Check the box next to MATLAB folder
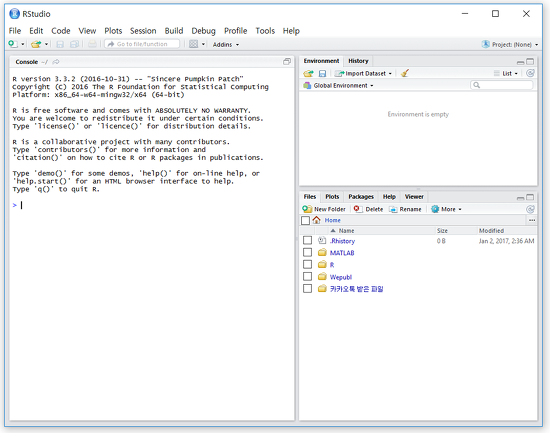The image size is (550, 433). [x=307, y=252]
